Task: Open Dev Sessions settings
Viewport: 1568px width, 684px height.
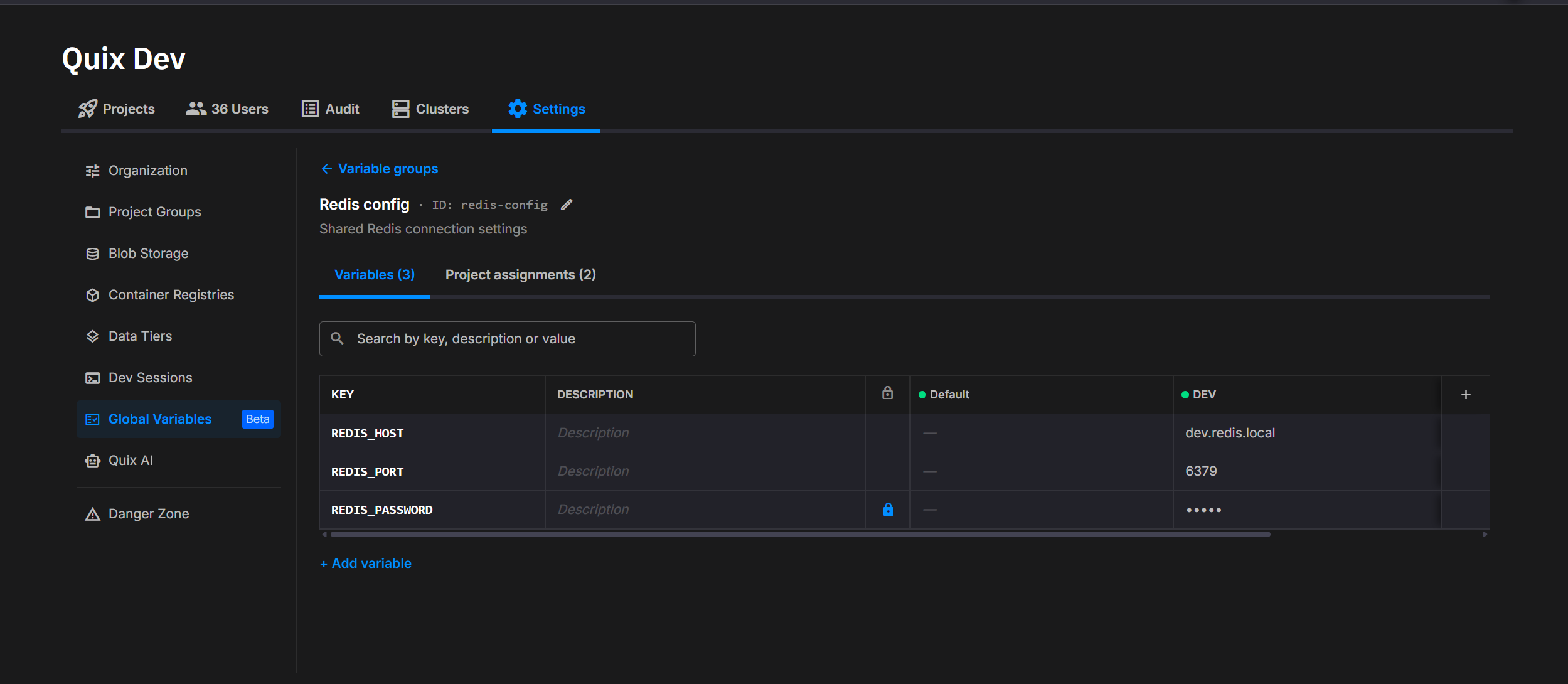Action: click(x=179, y=378)
